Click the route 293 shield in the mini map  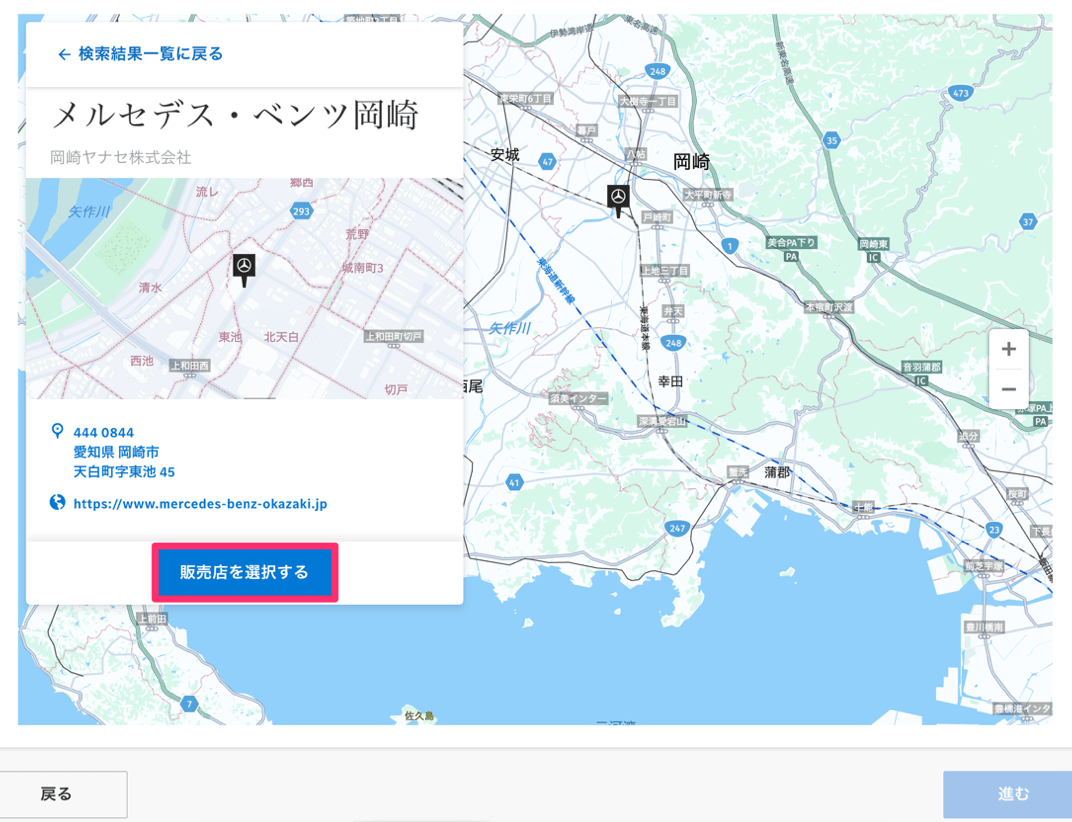302,211
